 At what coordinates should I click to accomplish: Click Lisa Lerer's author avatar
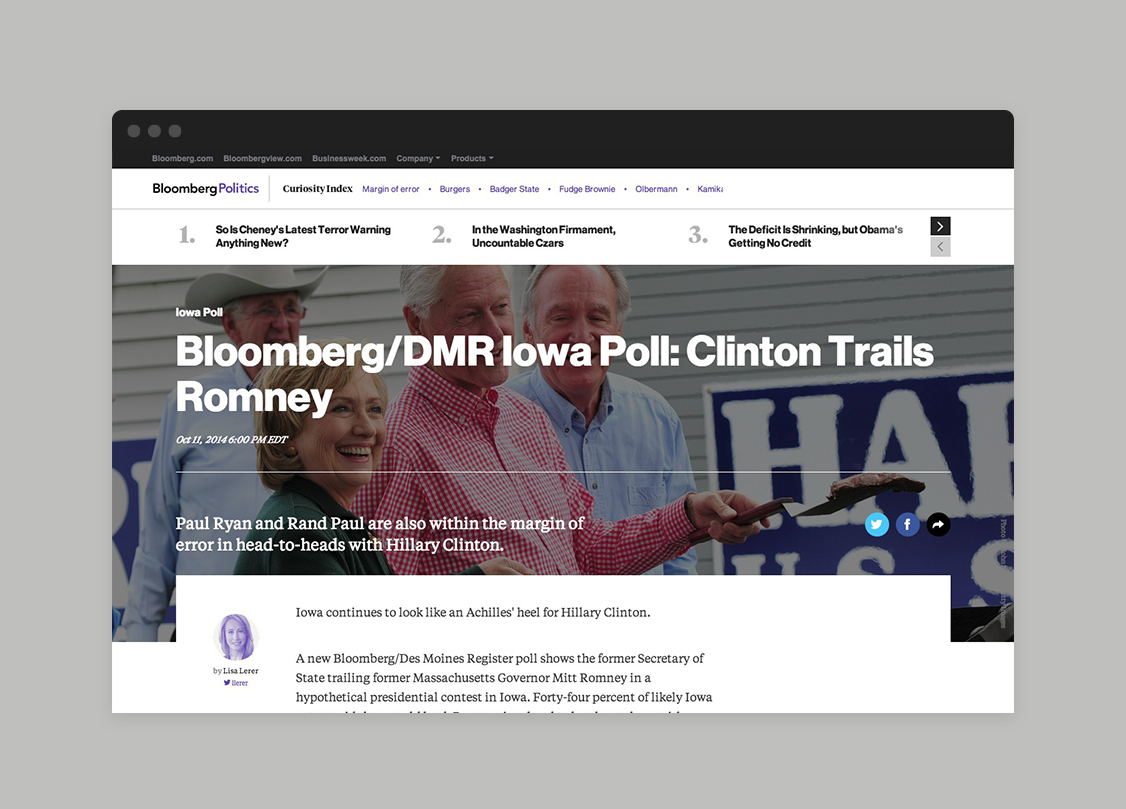pyautogui.click(x=237, y=637)
